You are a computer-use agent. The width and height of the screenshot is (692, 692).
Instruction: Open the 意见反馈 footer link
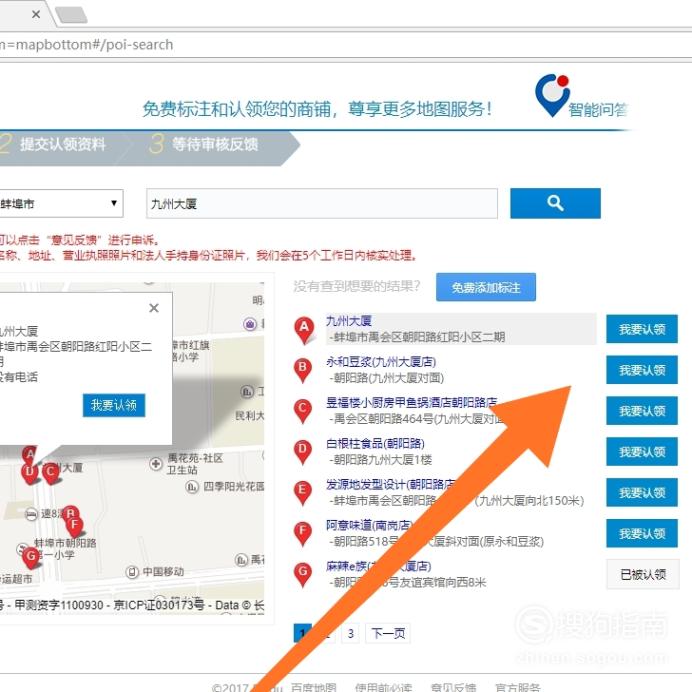click(x=453, y=687)
